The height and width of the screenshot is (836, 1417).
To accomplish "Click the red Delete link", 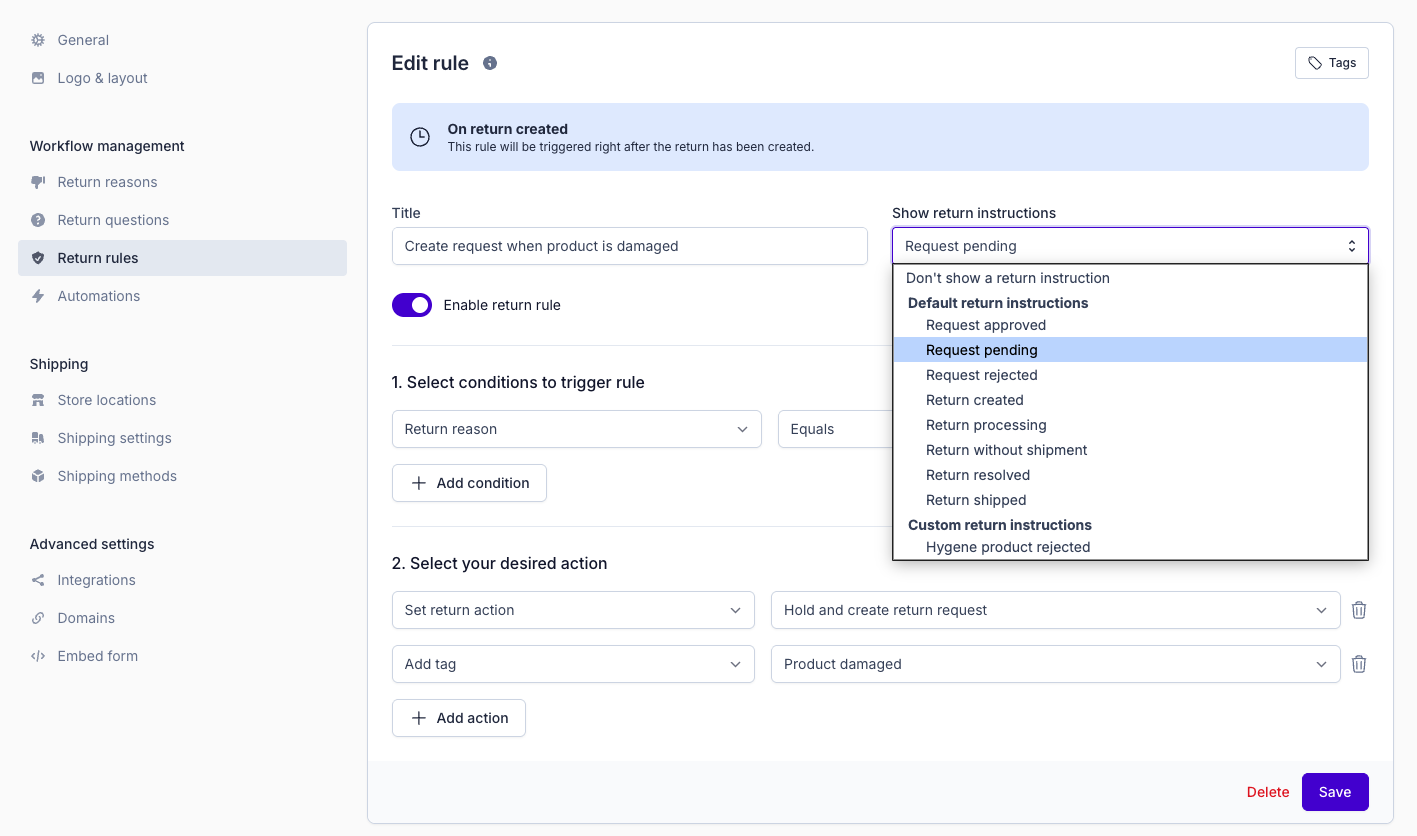I will click(1267, 792).
